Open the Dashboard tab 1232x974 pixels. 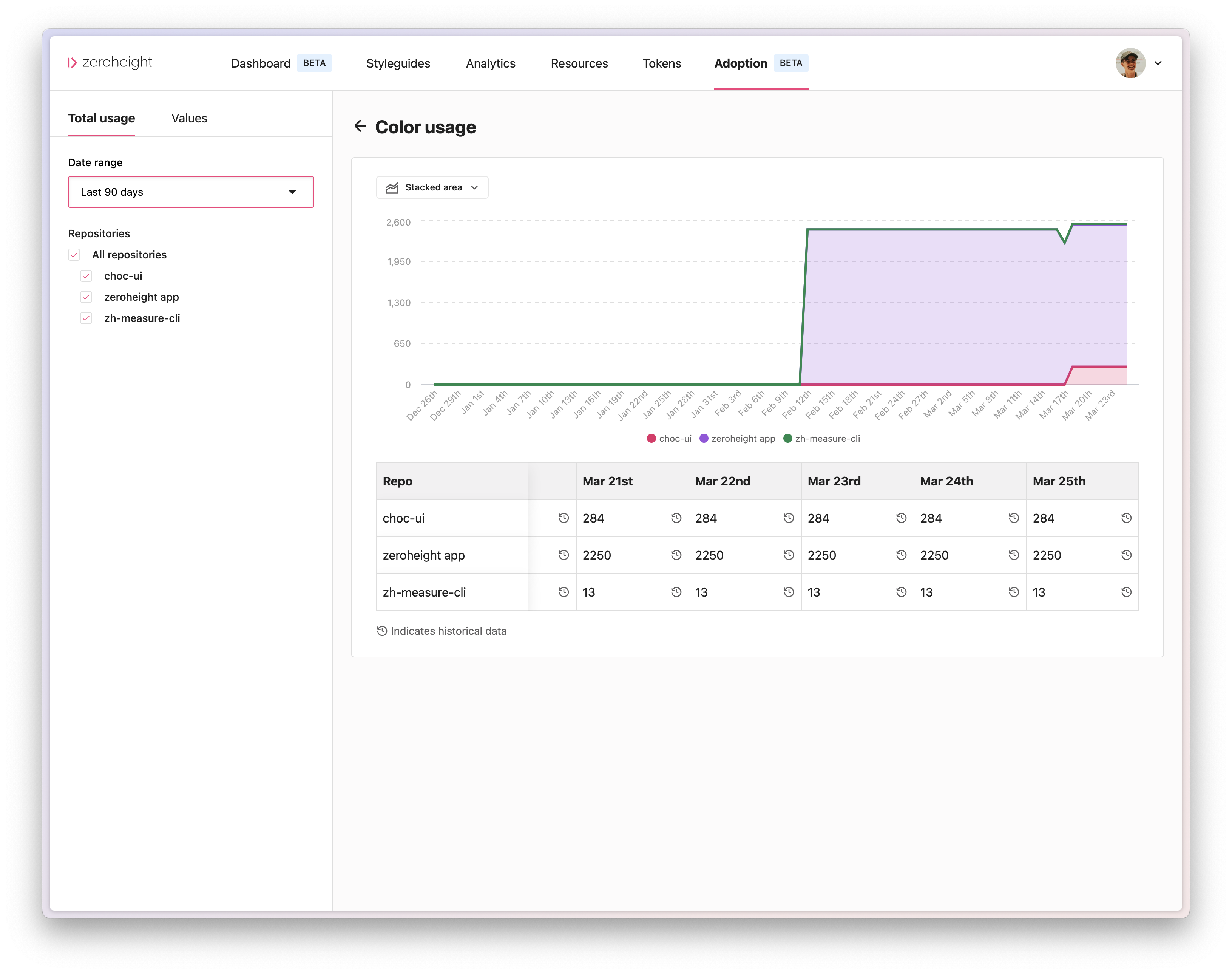261,63
